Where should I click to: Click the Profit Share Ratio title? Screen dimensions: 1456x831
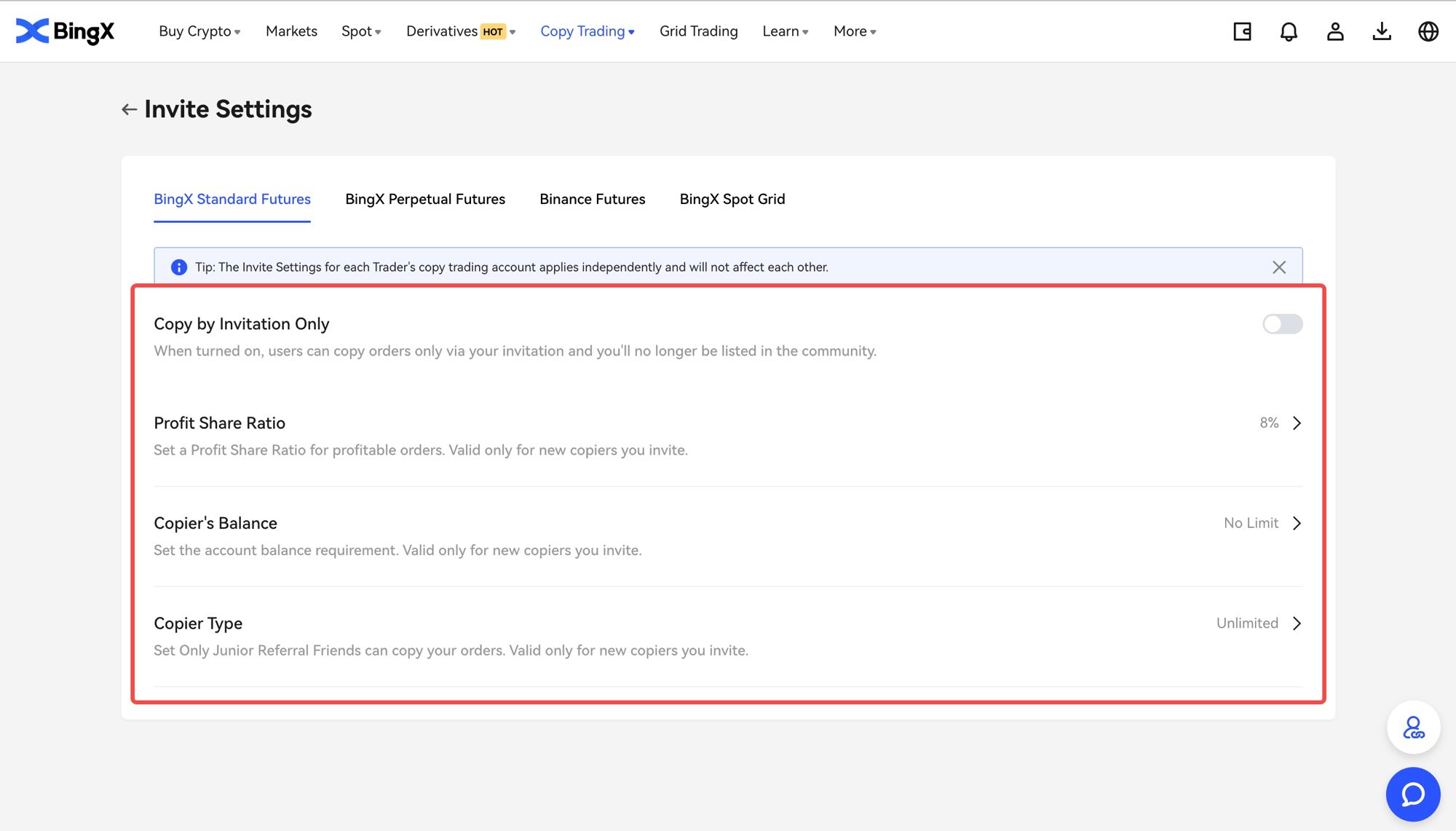coord(219,423)
